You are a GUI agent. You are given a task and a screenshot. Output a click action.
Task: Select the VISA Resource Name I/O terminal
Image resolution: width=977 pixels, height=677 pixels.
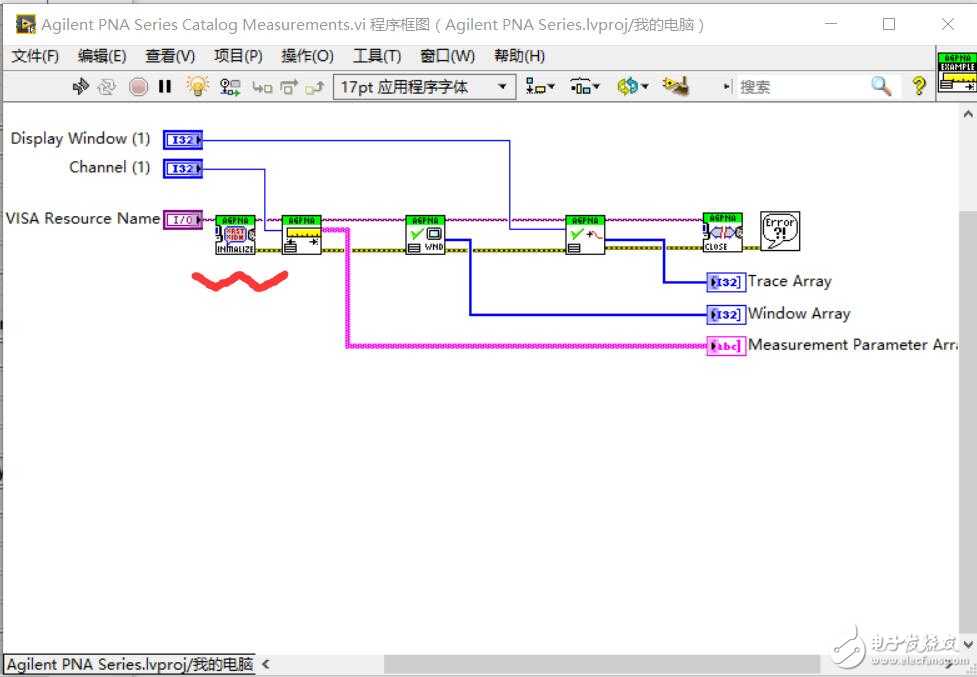tap(183, 220)
